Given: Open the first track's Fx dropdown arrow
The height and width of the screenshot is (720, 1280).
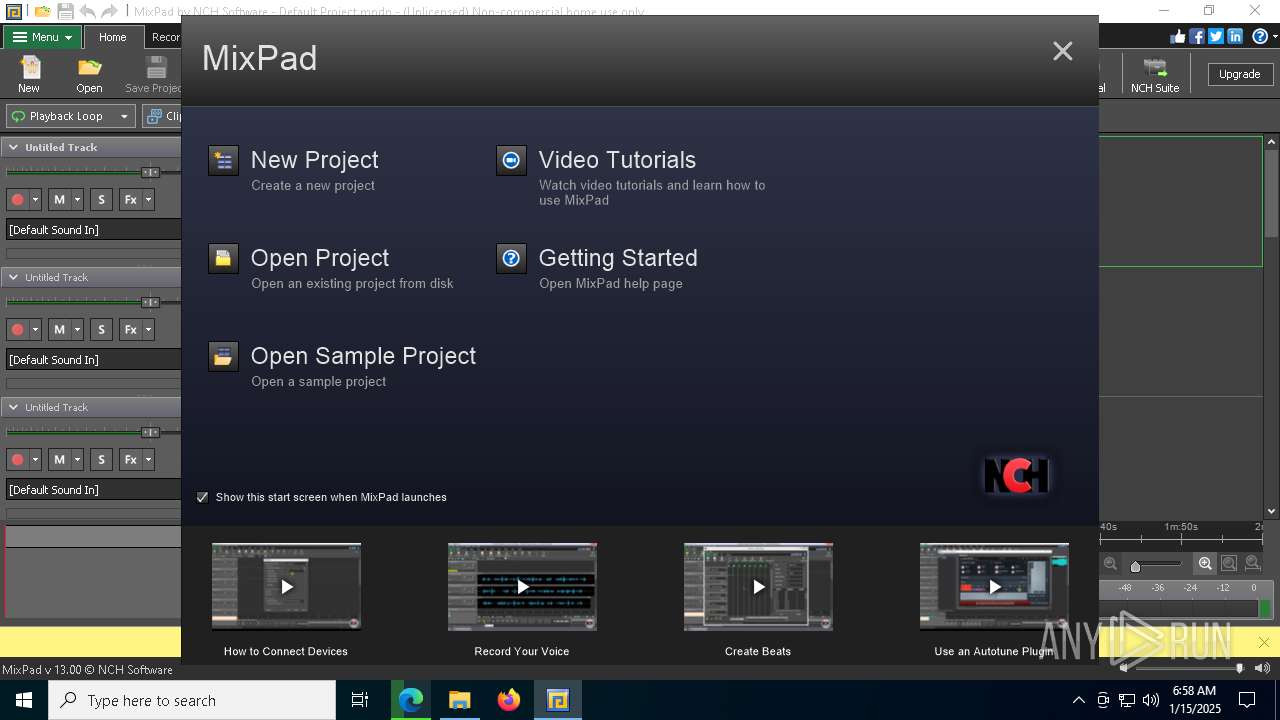Looking at the screenshot, I should [x=148, y=200].
